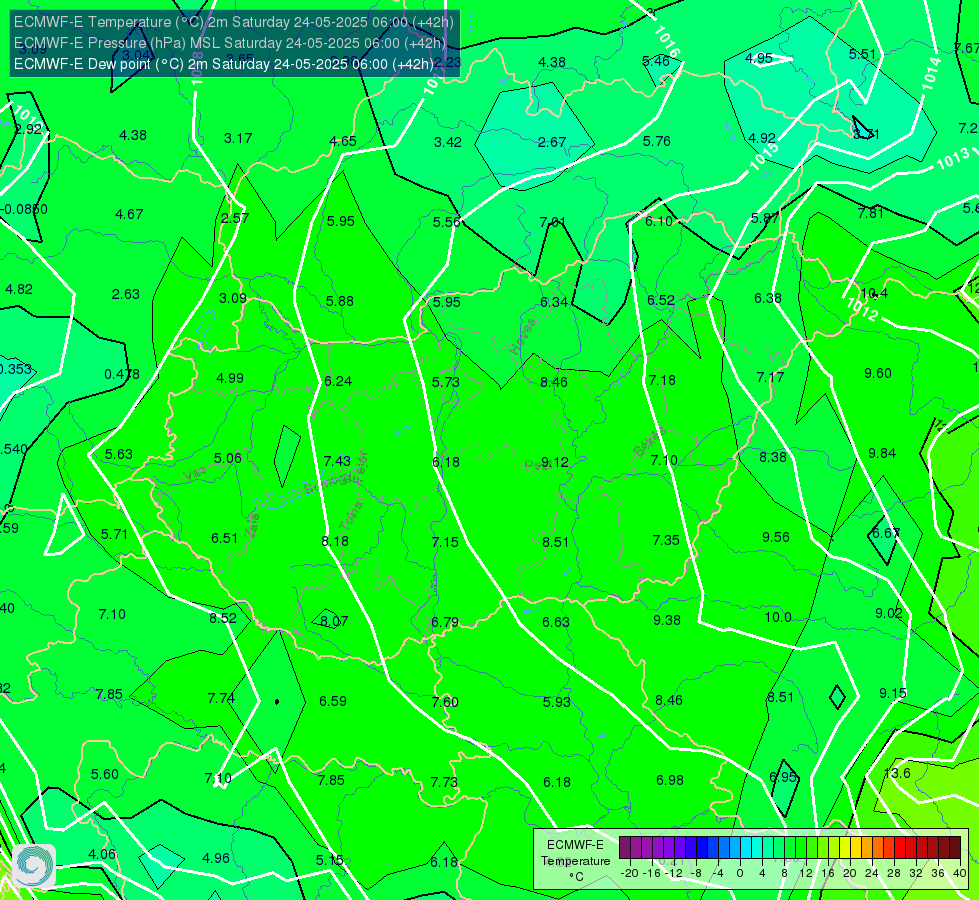
Task: Click the grid value 3.42
Action: point(448,142)
